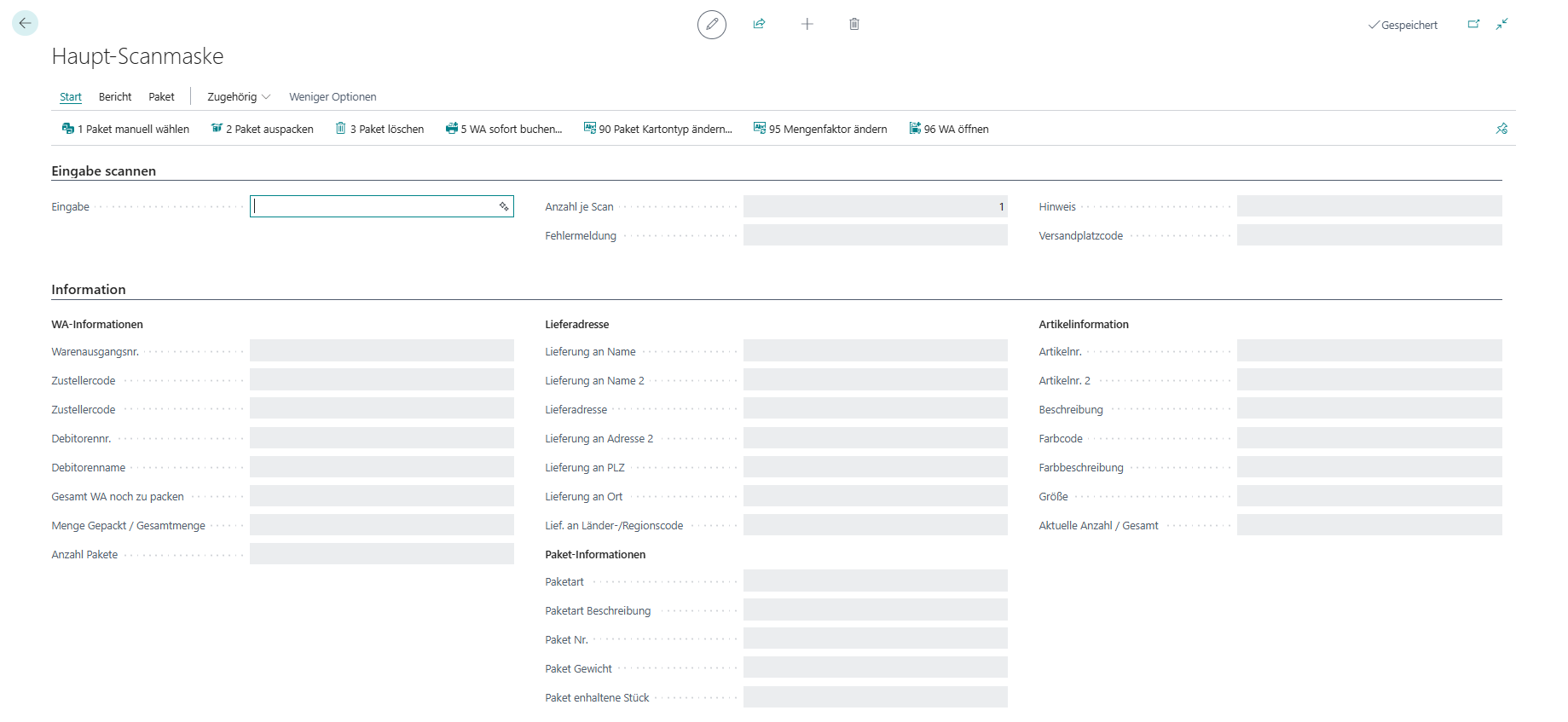The image size is (1568, 722).
Task: Click the back arrow button
Action: point(25,23)
